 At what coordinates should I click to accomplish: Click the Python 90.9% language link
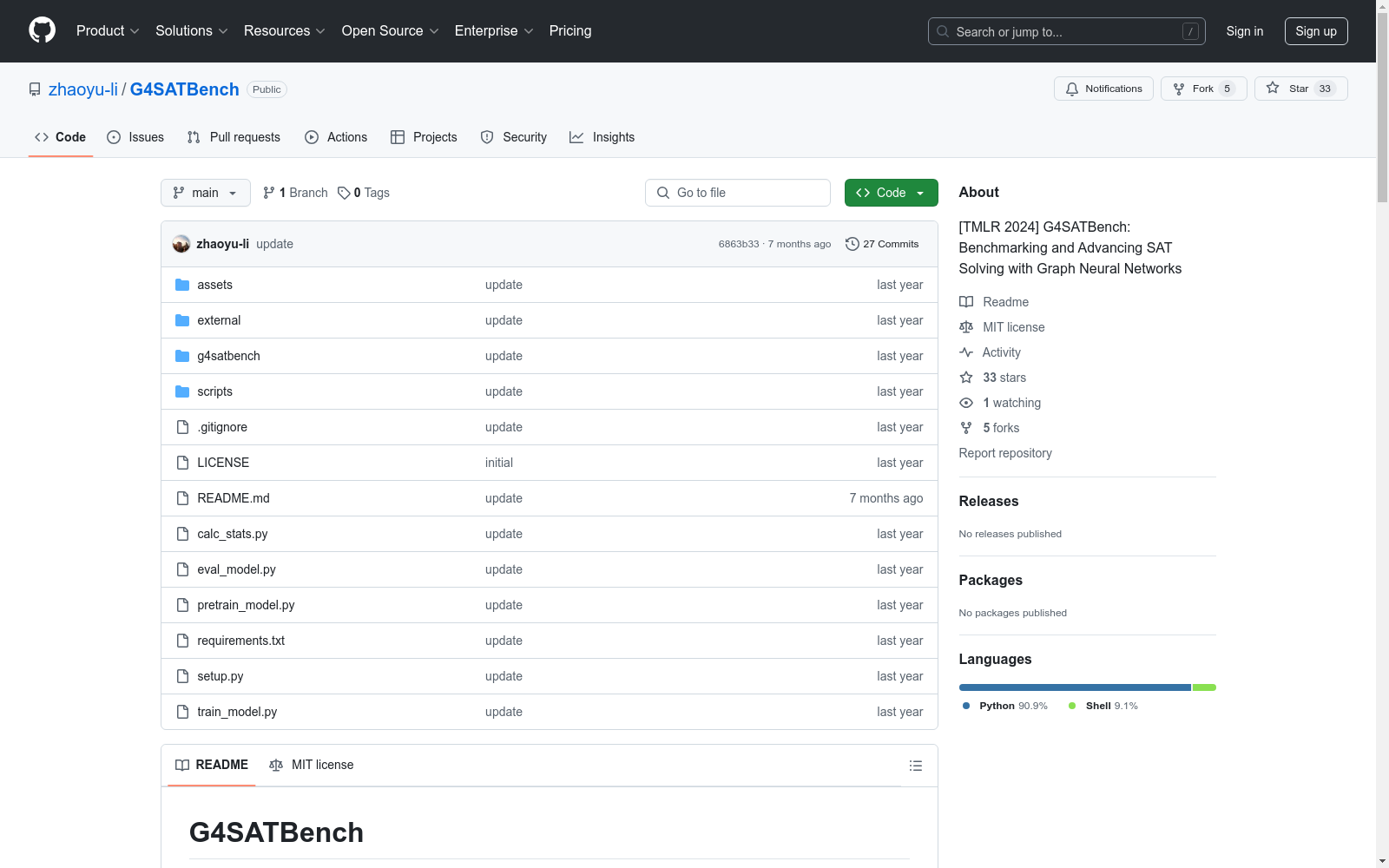coord(1005,706)
